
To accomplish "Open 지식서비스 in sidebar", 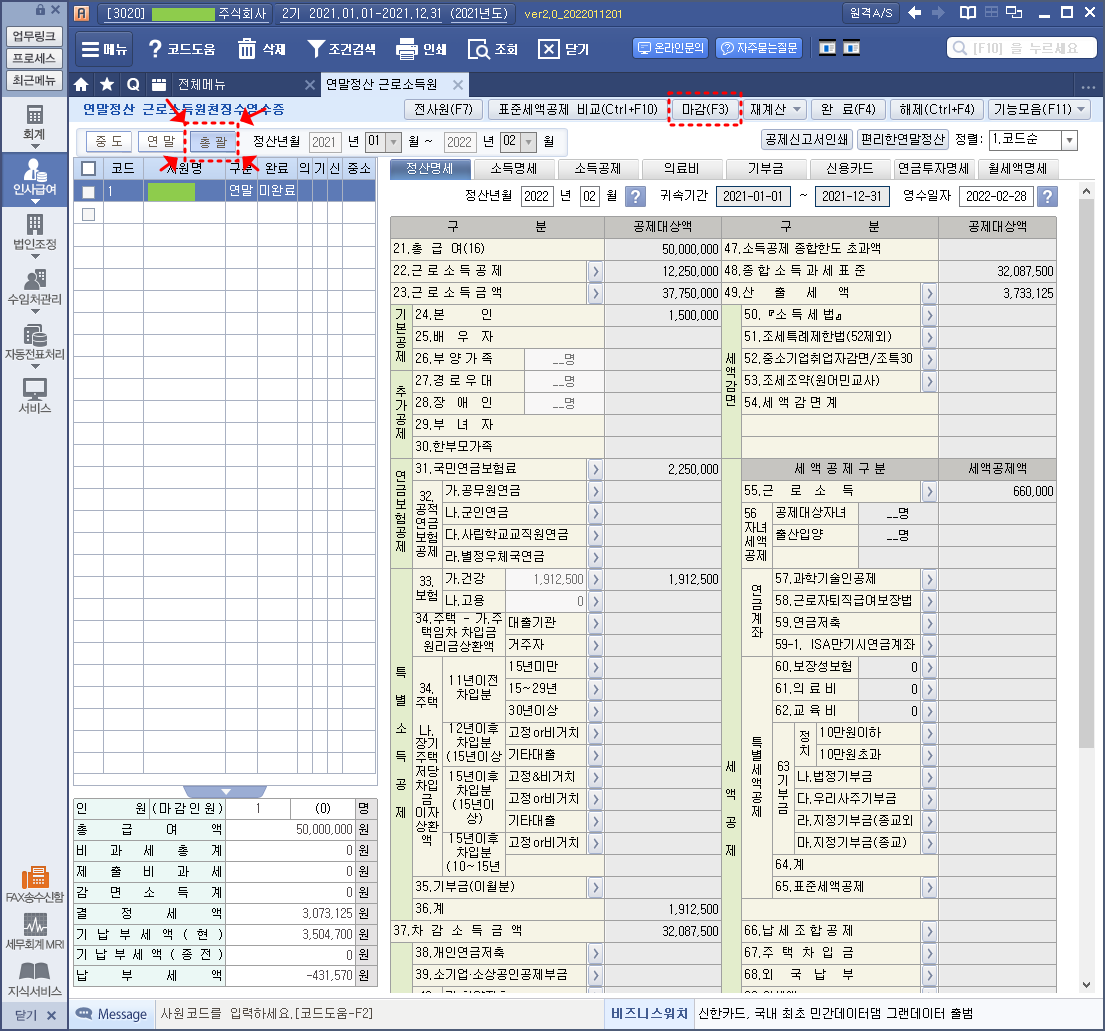I will 35,978.
